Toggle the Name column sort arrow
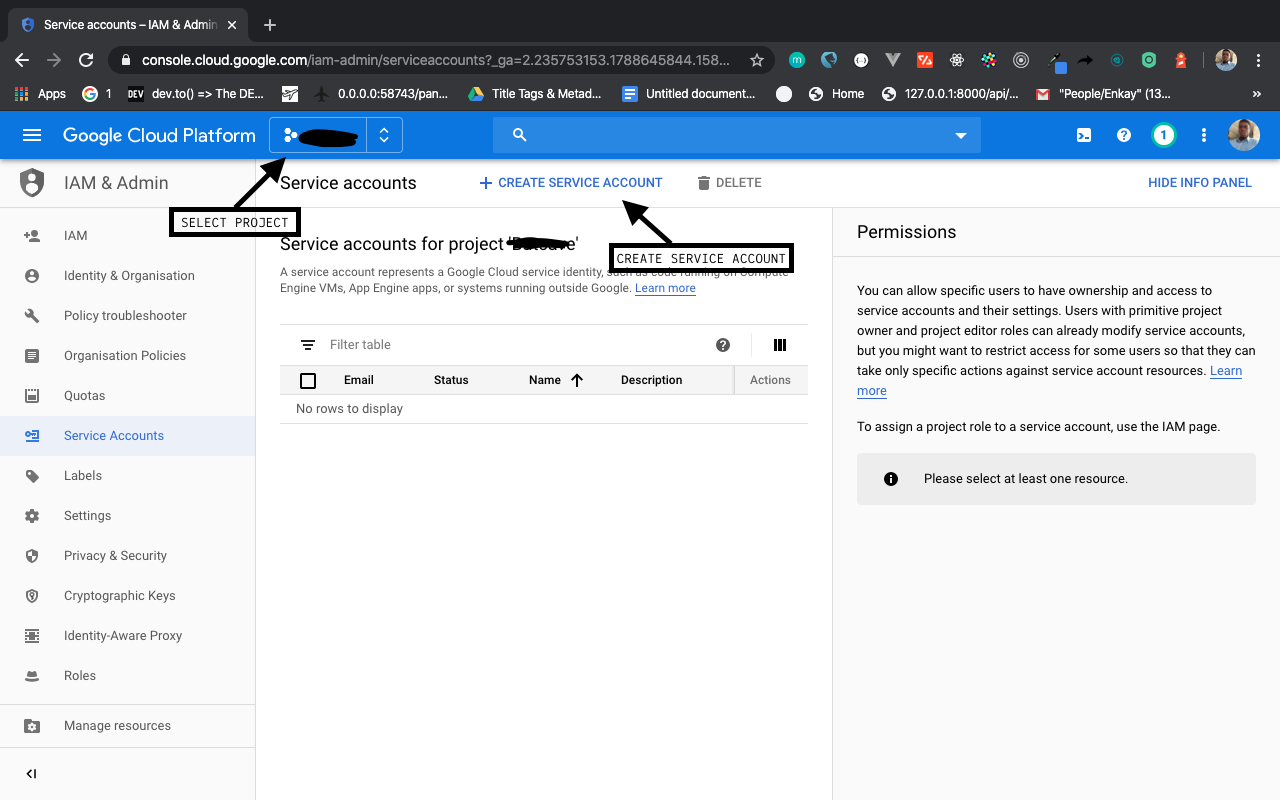Image resolution: width=1280 pixels, height=800 pixels. point(577,380)
